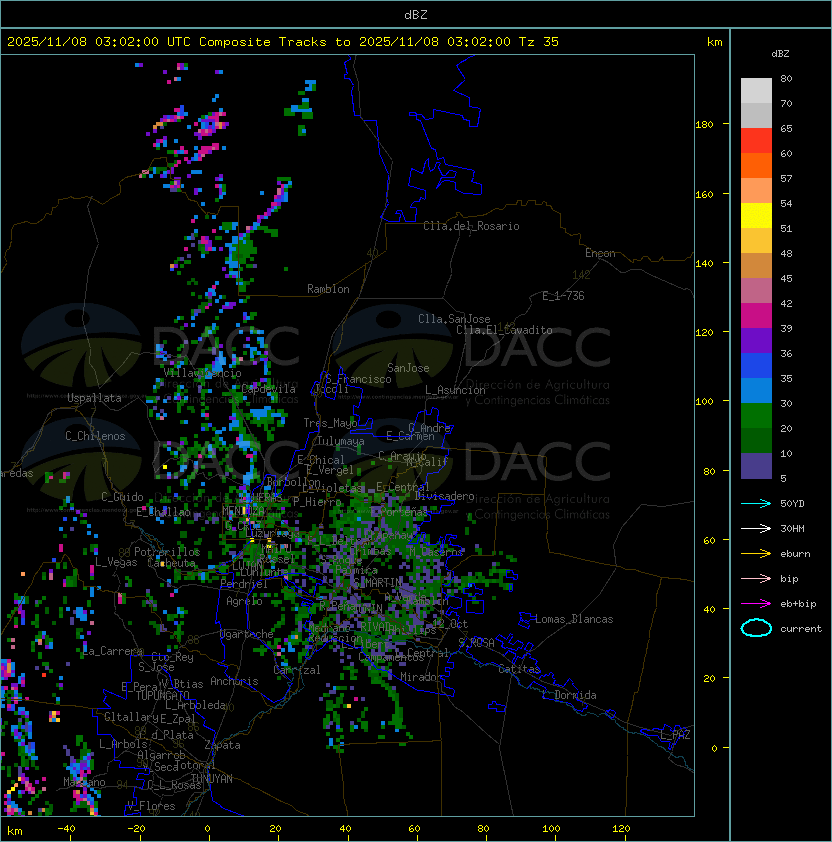Click the 'Carrizal' map label
Image resolution: width=832 pixels, height=842 pixels.
[x=297, y=670]
